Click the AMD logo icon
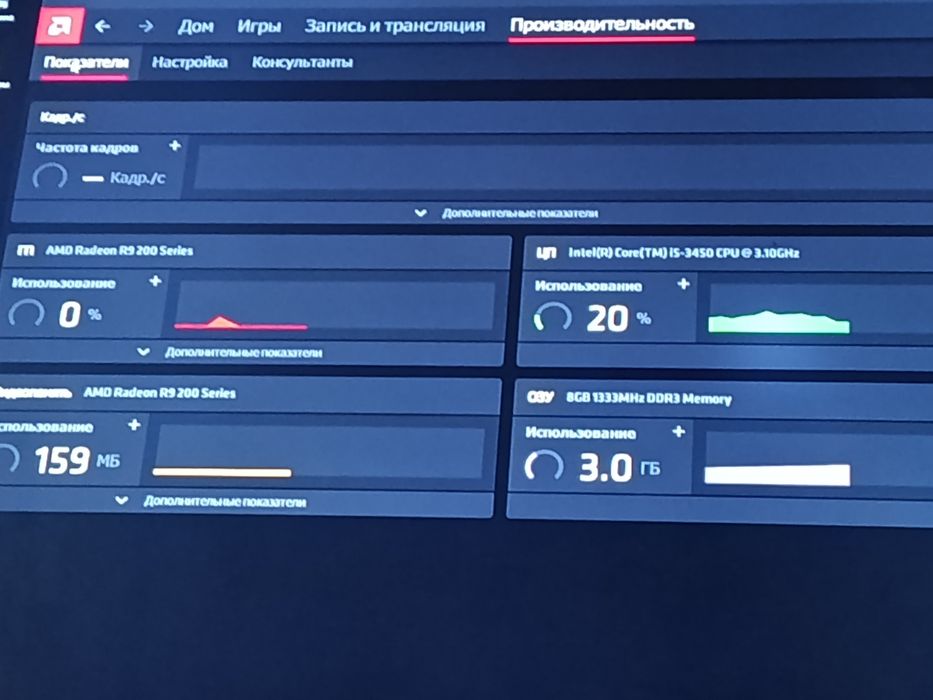This screenshot has height=700, width=933. pos(60,26)
